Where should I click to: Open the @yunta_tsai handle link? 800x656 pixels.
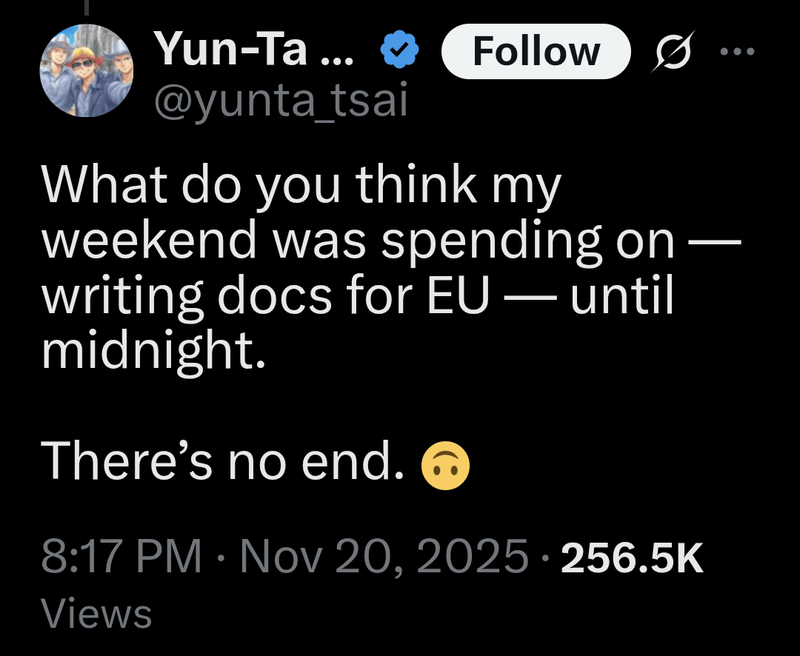tap(280, 101)
